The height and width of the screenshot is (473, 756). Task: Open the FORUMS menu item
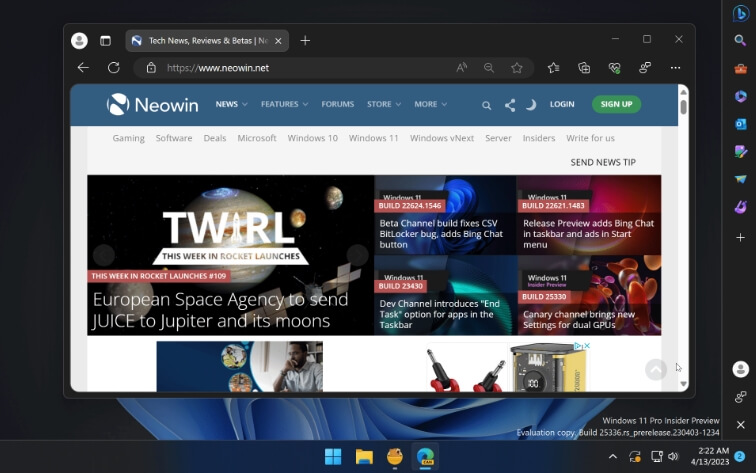coord(338,104)
